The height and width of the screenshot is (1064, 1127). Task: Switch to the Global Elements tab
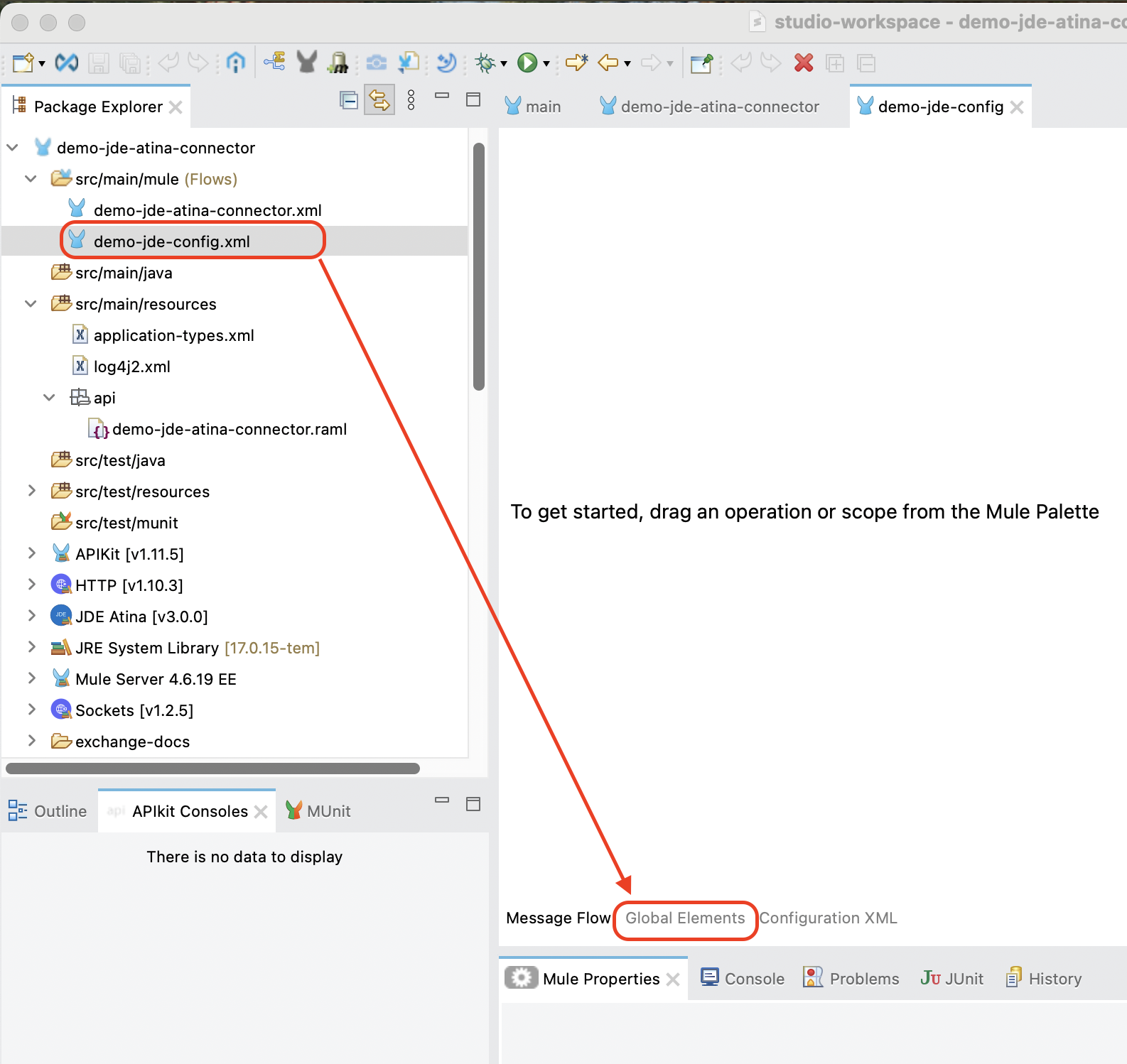pos(685,918)
